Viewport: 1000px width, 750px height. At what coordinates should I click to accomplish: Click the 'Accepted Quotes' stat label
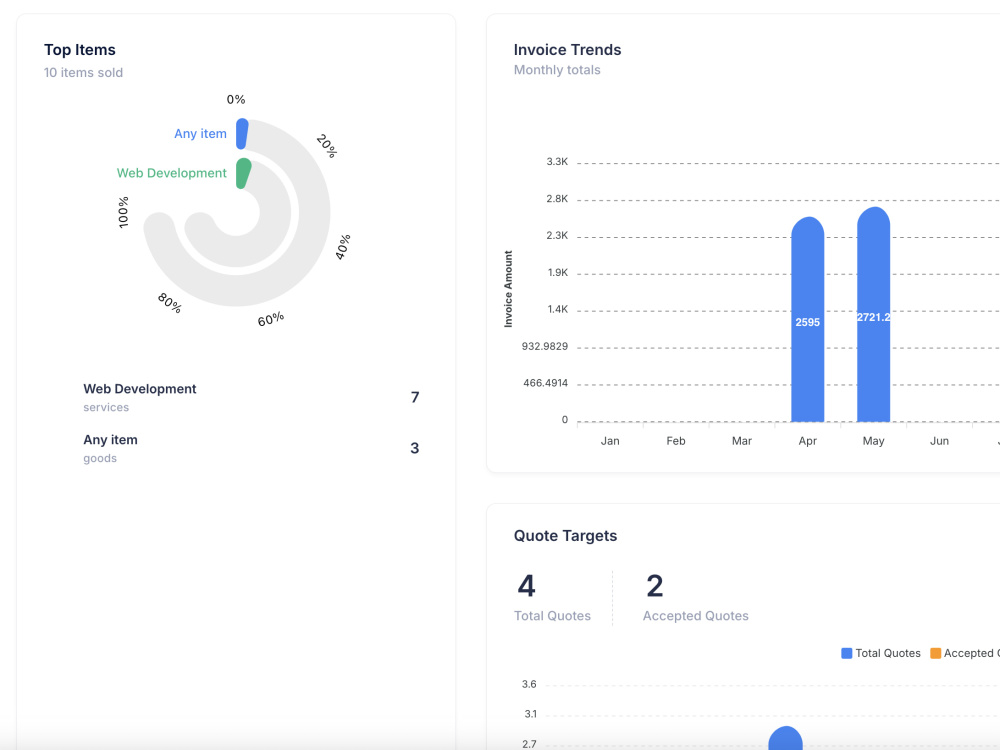point(696,616)
